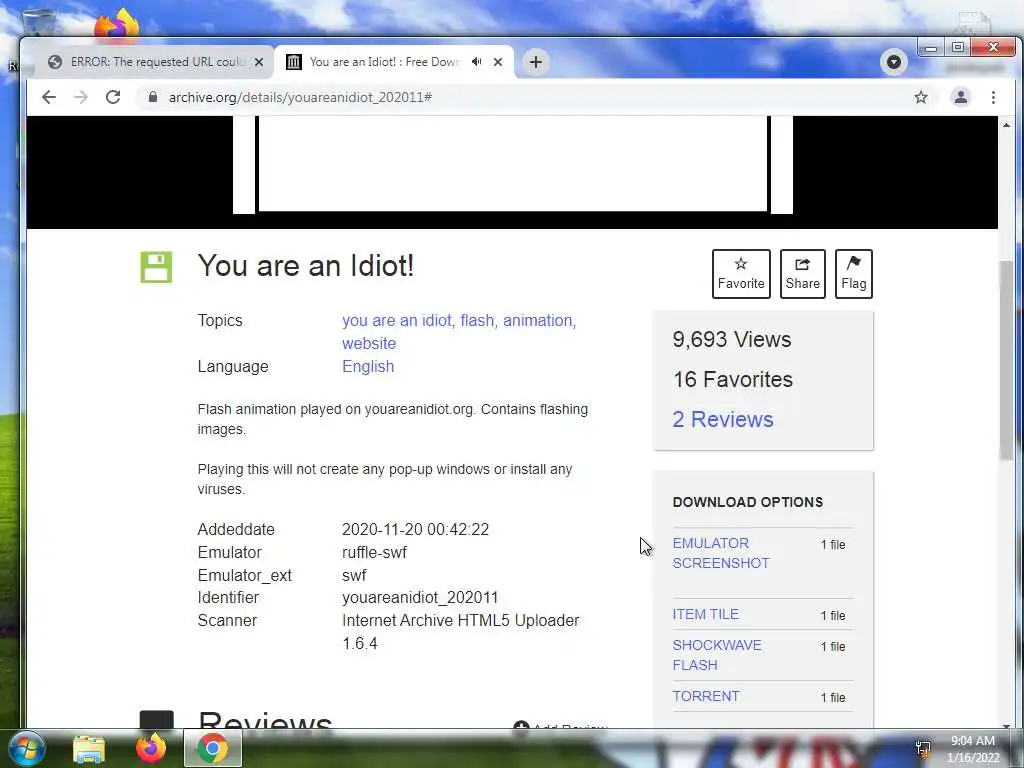
Task: Click the identifier youareanidiot_202011 text
Action: coord(420,598)
